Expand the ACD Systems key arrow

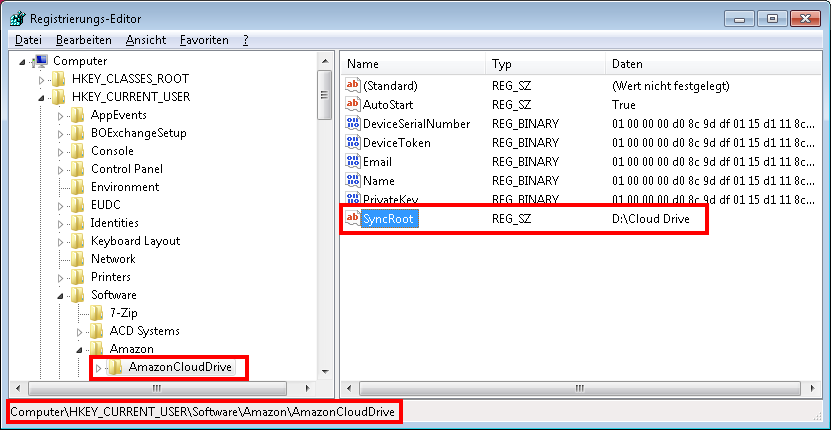tap(80, 331)
